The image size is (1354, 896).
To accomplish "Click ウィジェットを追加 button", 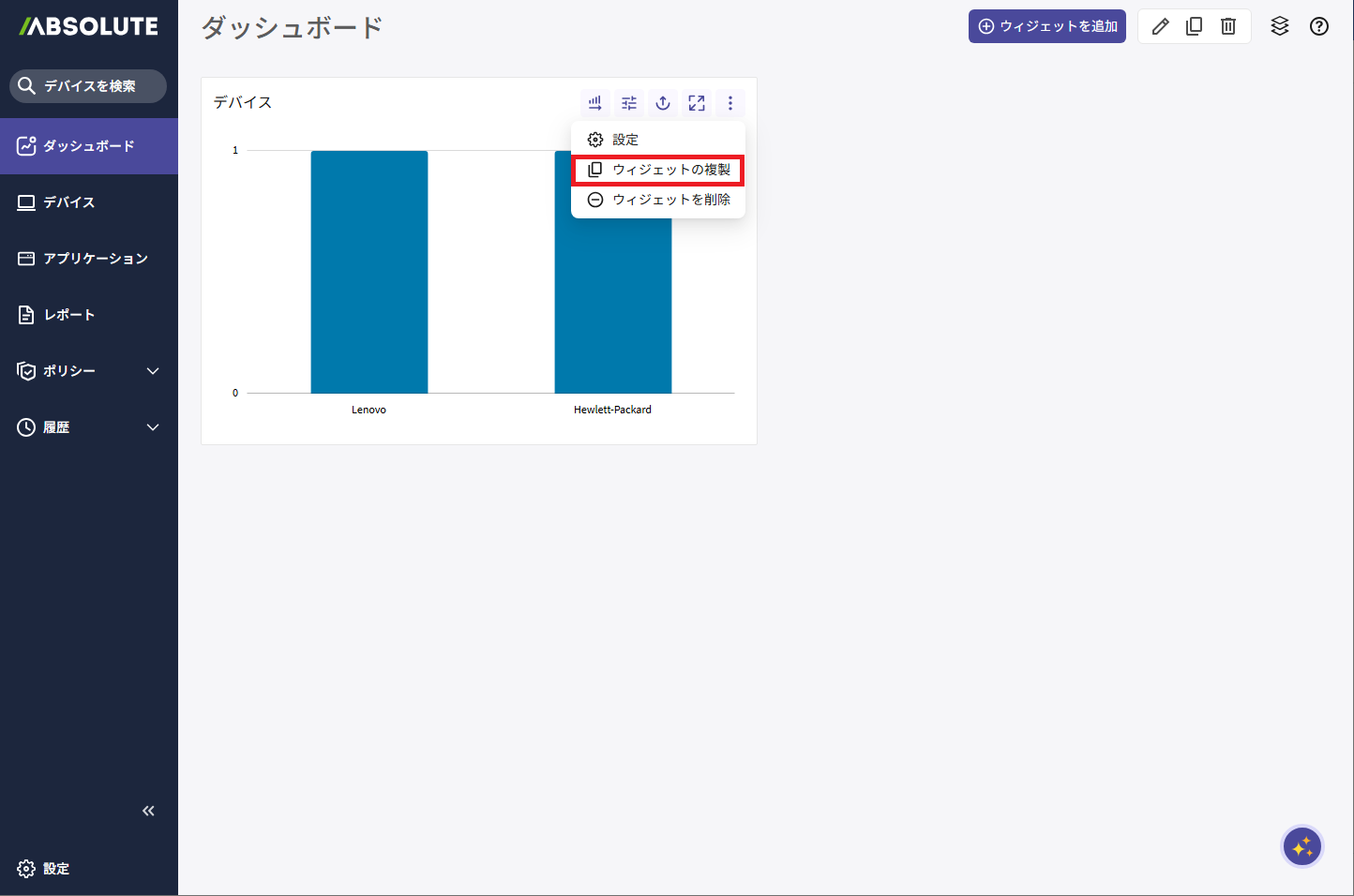I will [1047, 26].
